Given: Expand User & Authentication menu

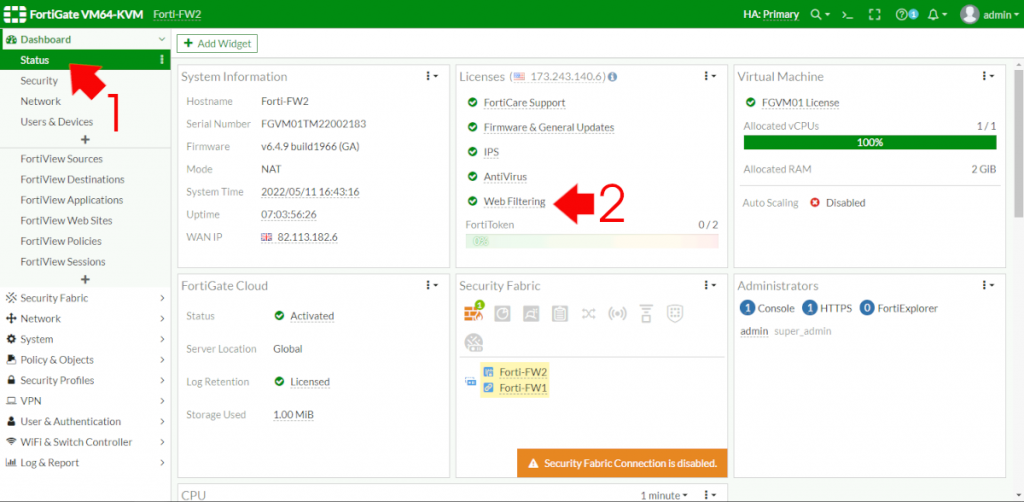Looking at the screenshot, I should click(85, 422).
